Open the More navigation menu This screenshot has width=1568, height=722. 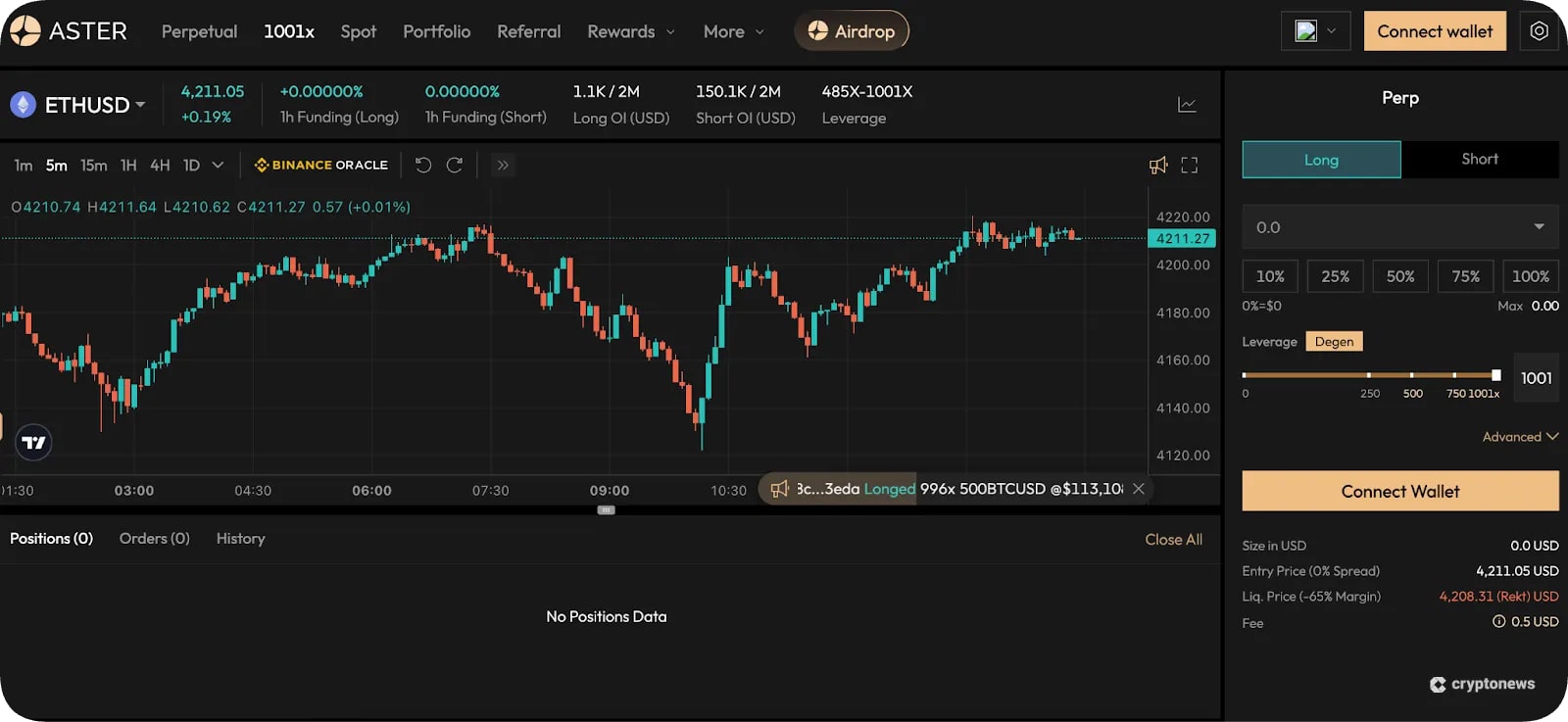(733, 31)
